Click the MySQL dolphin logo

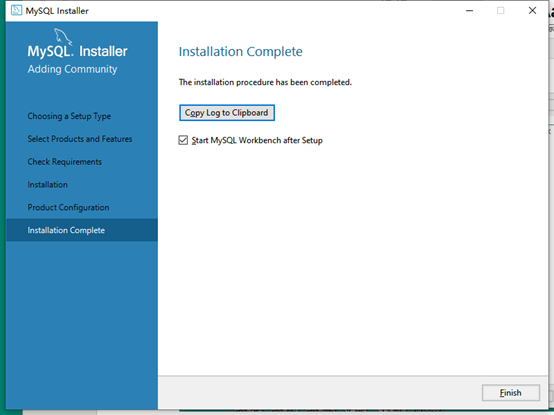coord(63,37)
